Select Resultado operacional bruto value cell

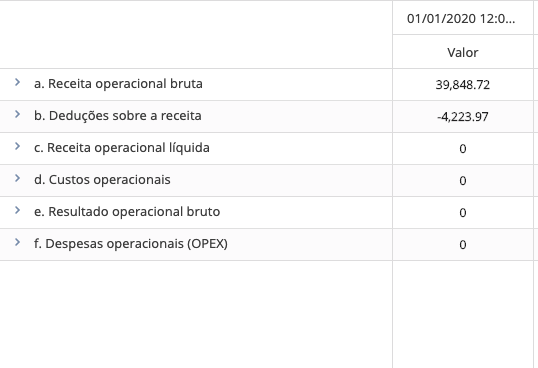pos(463,213)
